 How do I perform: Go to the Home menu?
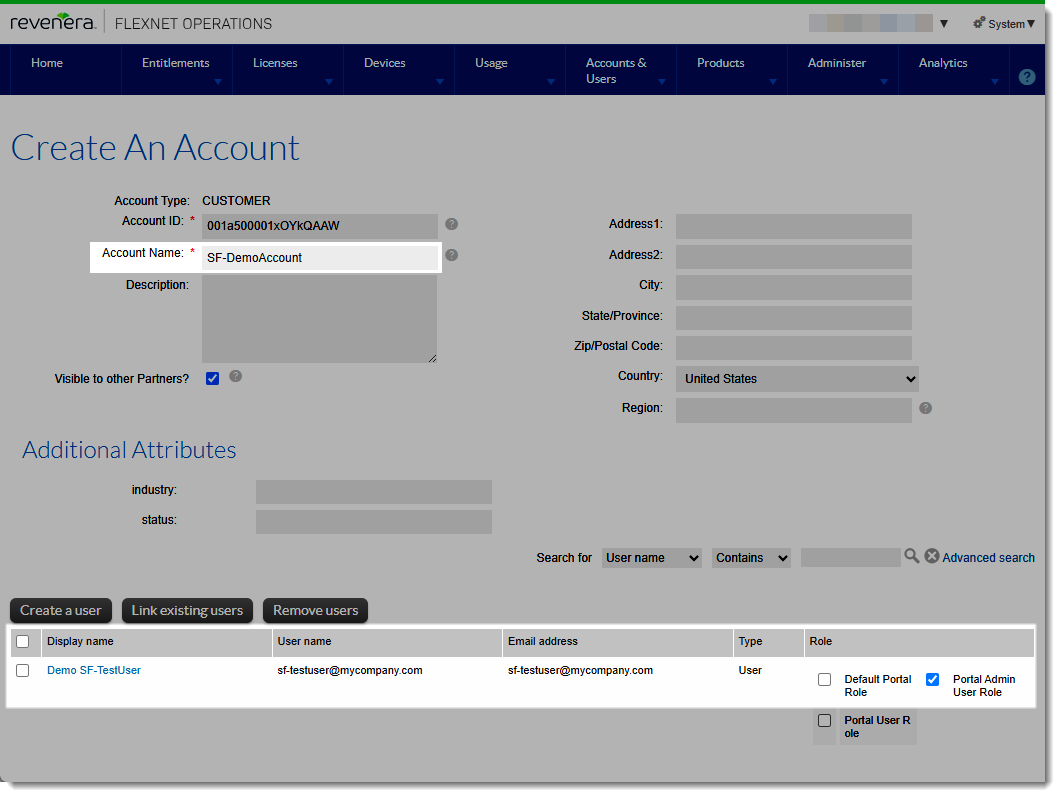point(47,63)
